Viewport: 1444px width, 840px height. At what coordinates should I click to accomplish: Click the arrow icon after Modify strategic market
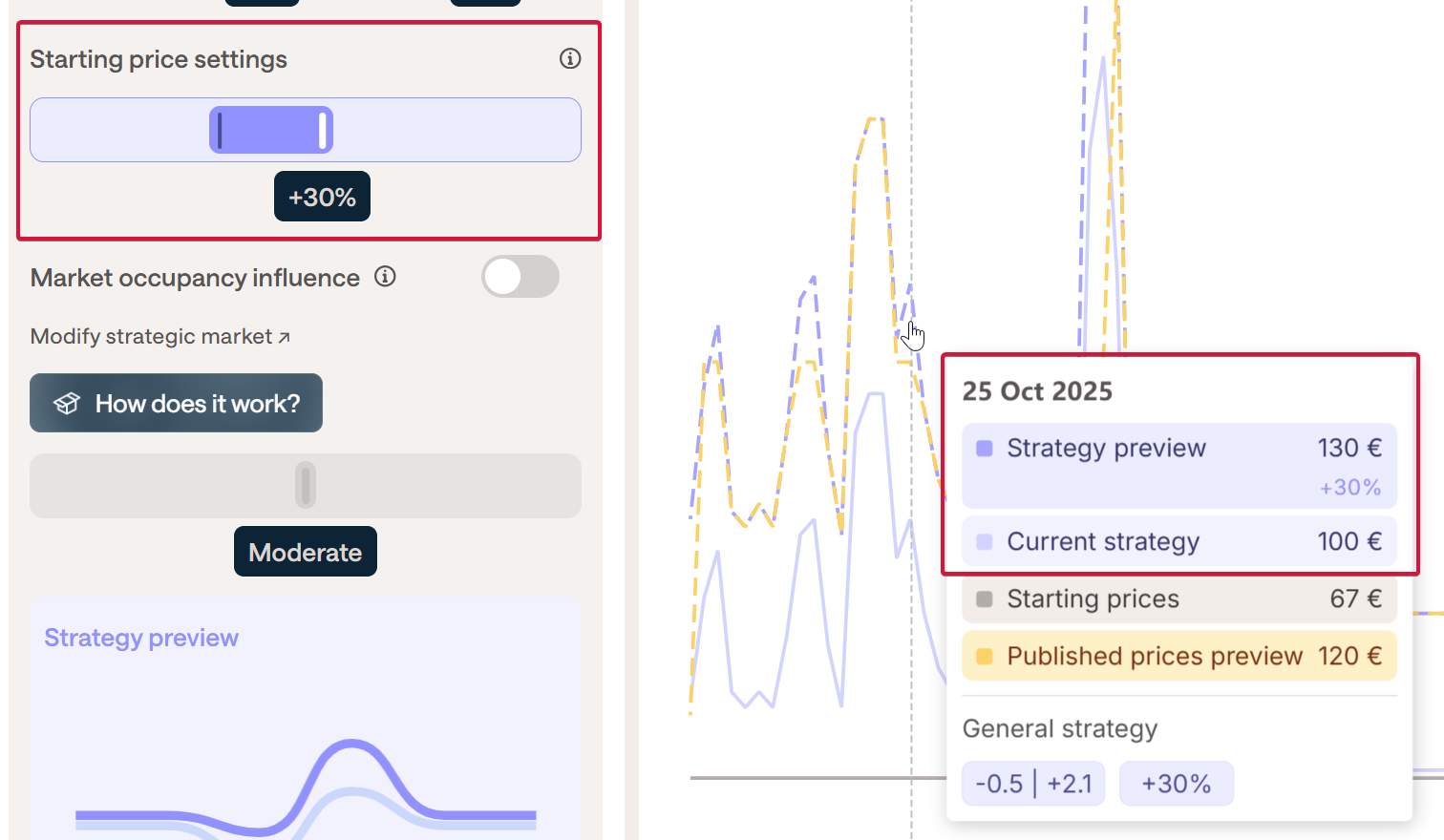tap(284, 337)
